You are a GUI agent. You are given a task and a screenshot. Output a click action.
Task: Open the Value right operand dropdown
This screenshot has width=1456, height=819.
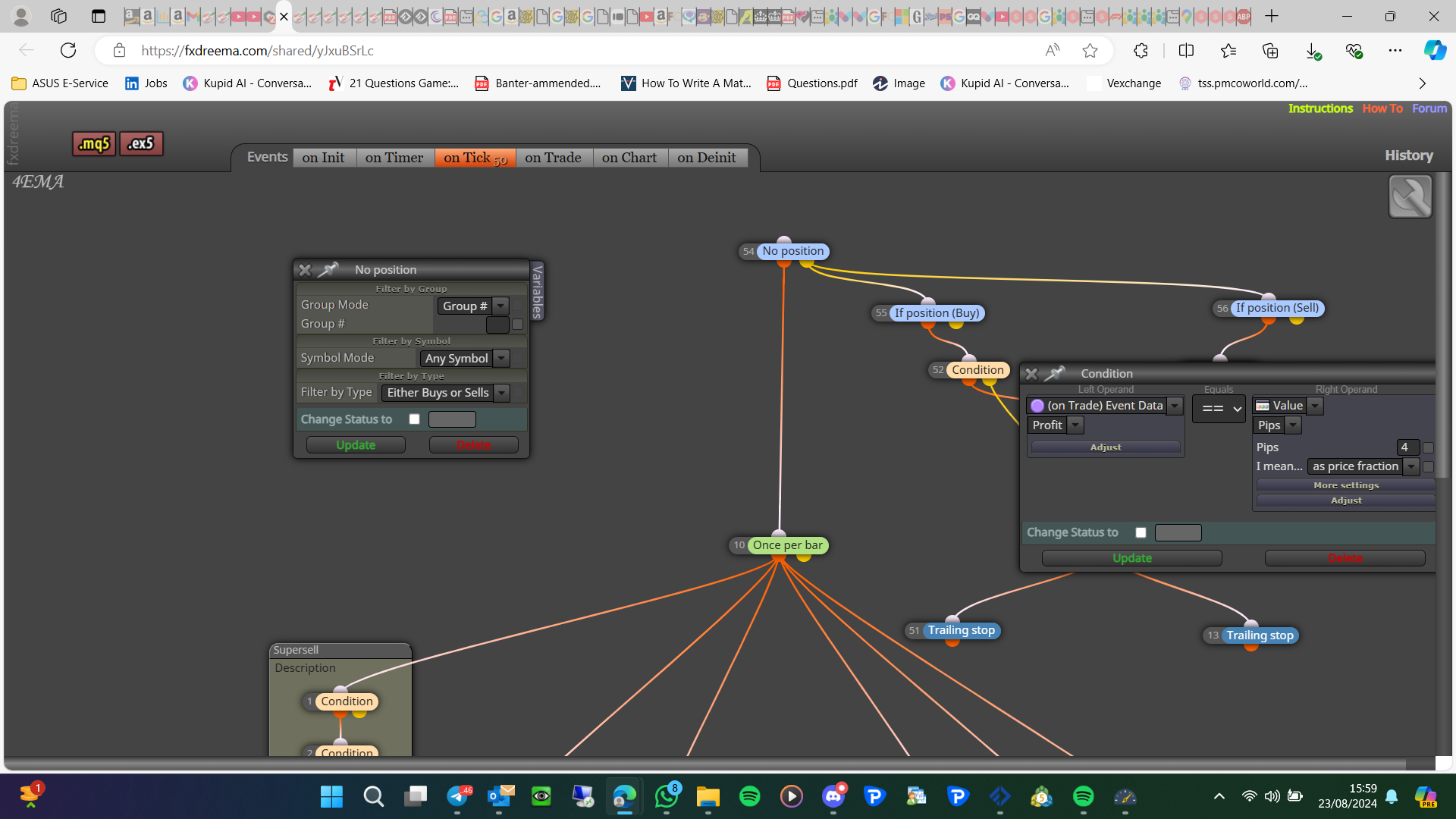pyautogui.click(x=1288, y=406)
